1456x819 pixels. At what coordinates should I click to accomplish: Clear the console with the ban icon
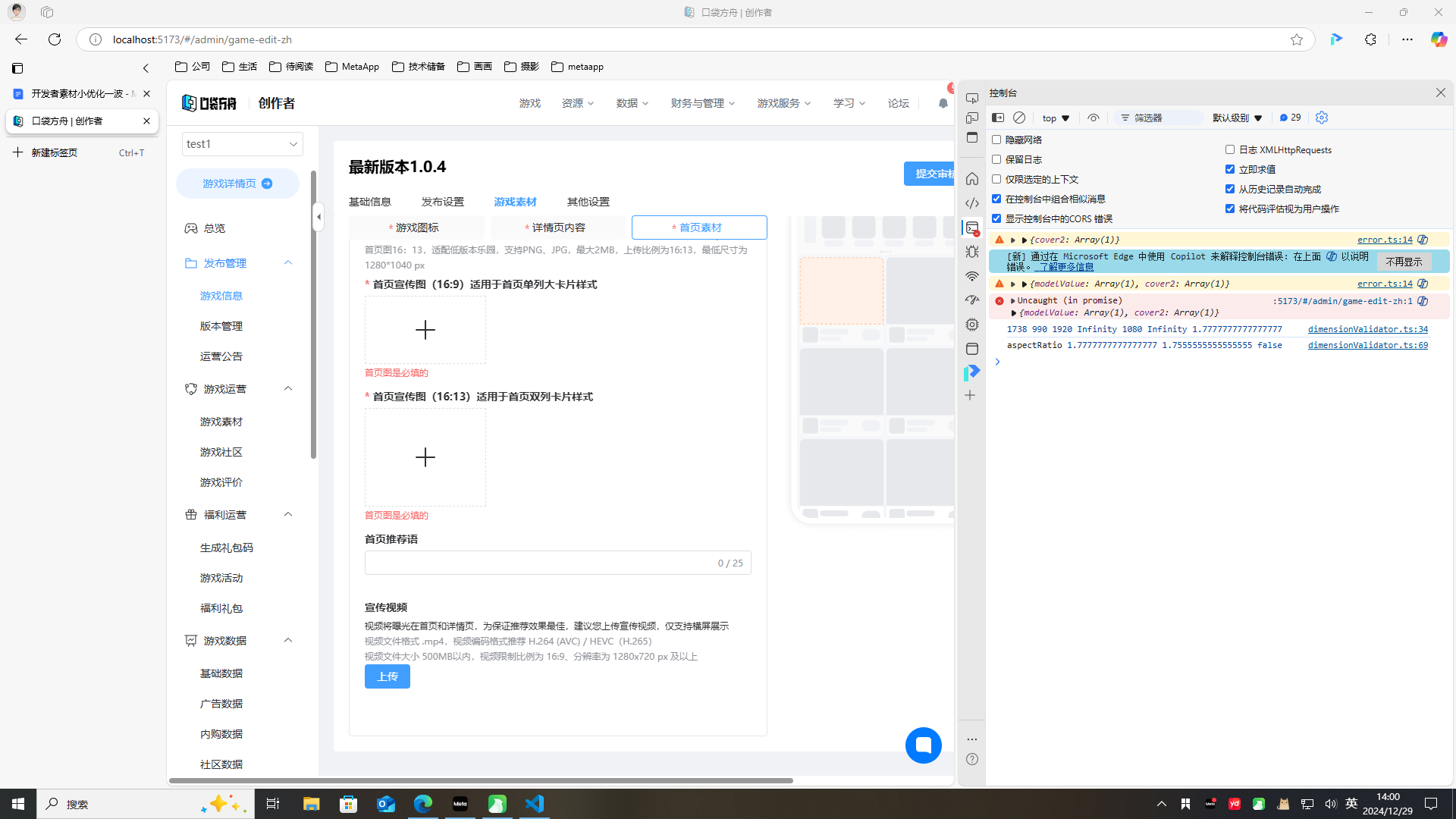(x=1019, y=118)
